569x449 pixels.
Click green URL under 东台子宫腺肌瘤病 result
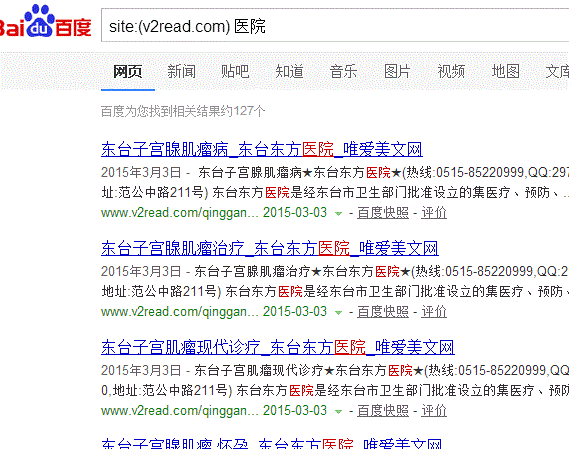point(180,213)
